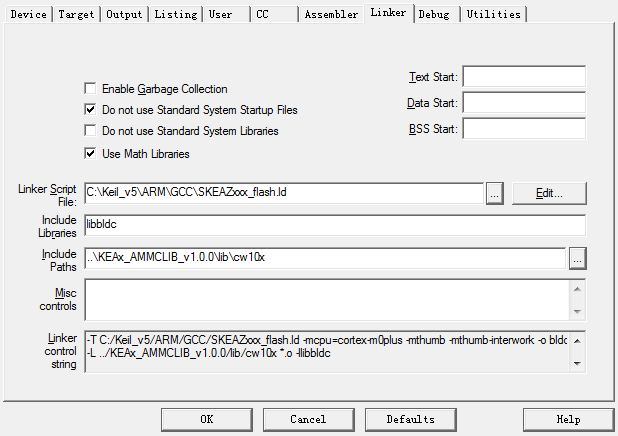Click inside the Misc controls text area
The image size is (618, 436).
click(327, 300)
